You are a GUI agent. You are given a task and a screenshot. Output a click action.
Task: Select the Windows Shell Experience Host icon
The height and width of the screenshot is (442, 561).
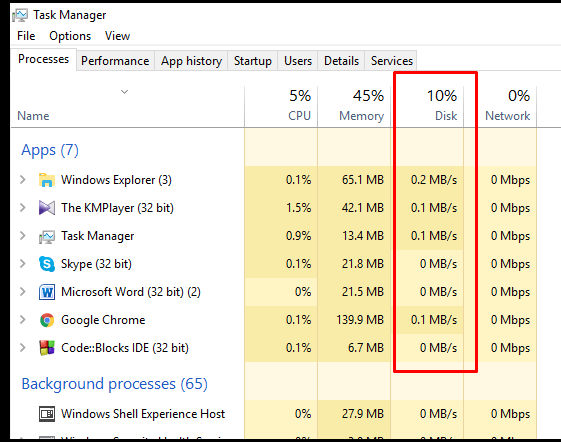coord(47,414)
